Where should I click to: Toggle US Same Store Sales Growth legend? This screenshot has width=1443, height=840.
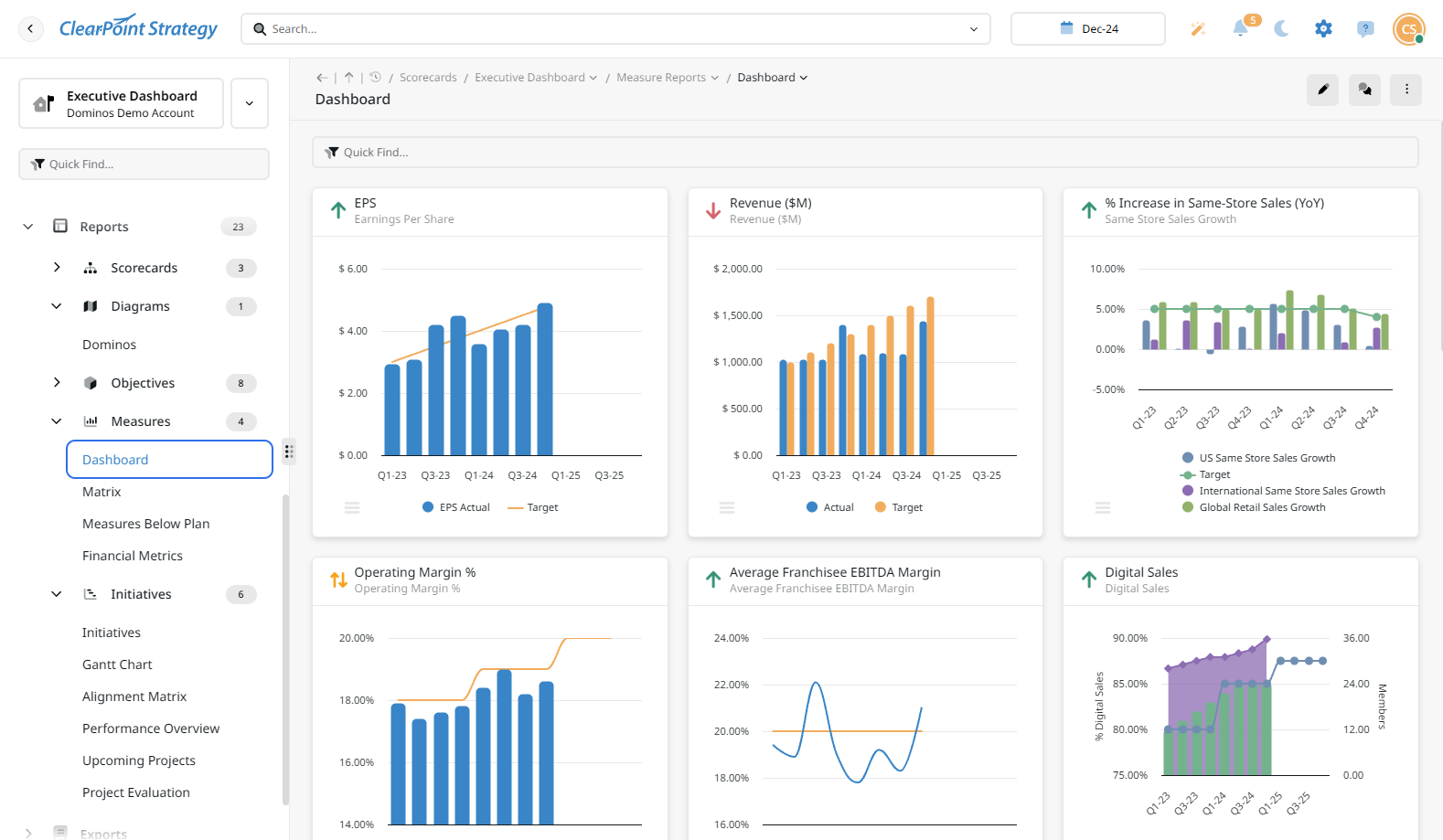(1258, 458)
